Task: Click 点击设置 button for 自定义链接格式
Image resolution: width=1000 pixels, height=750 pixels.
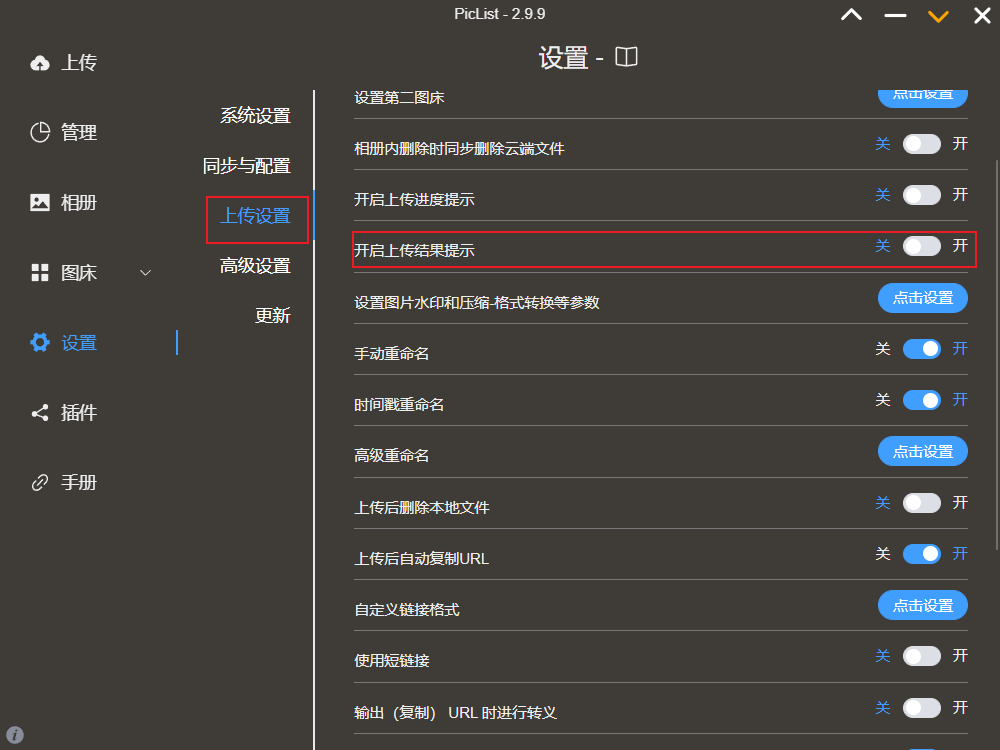Action: [922, 605]
